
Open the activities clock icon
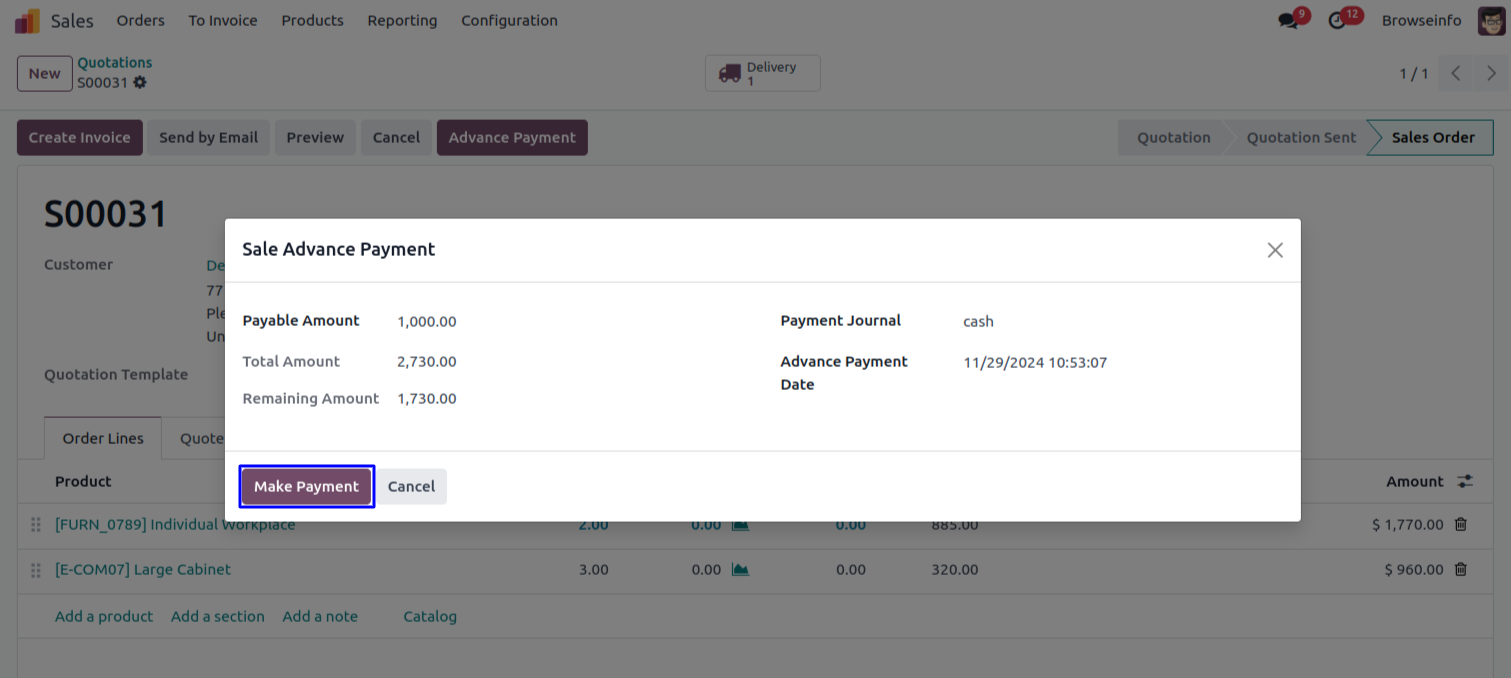pos(1337,21)
